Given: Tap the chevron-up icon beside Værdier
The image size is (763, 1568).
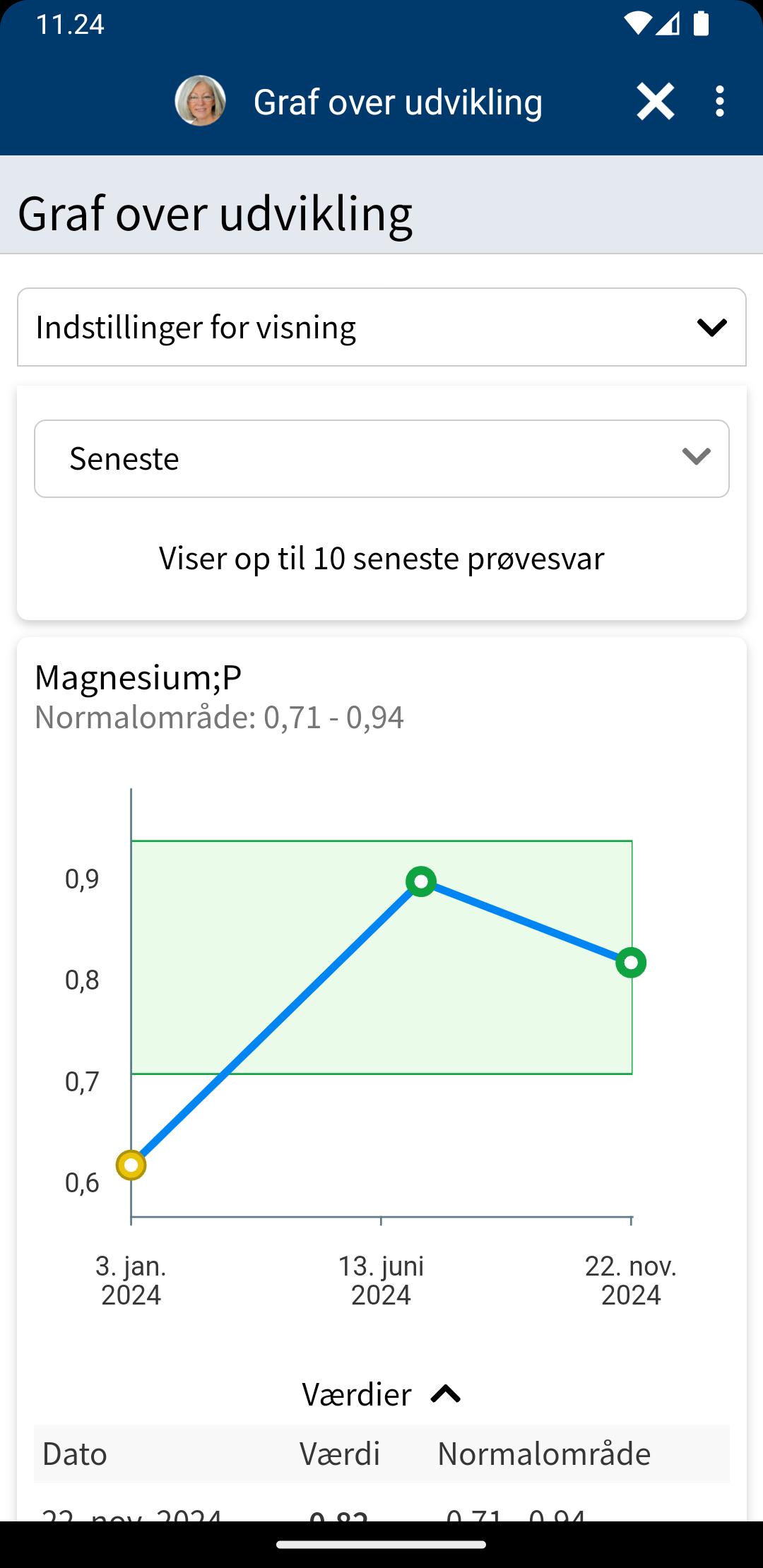Looking at the screenshot, I should pyautogui.click(x=446, y=1394).
